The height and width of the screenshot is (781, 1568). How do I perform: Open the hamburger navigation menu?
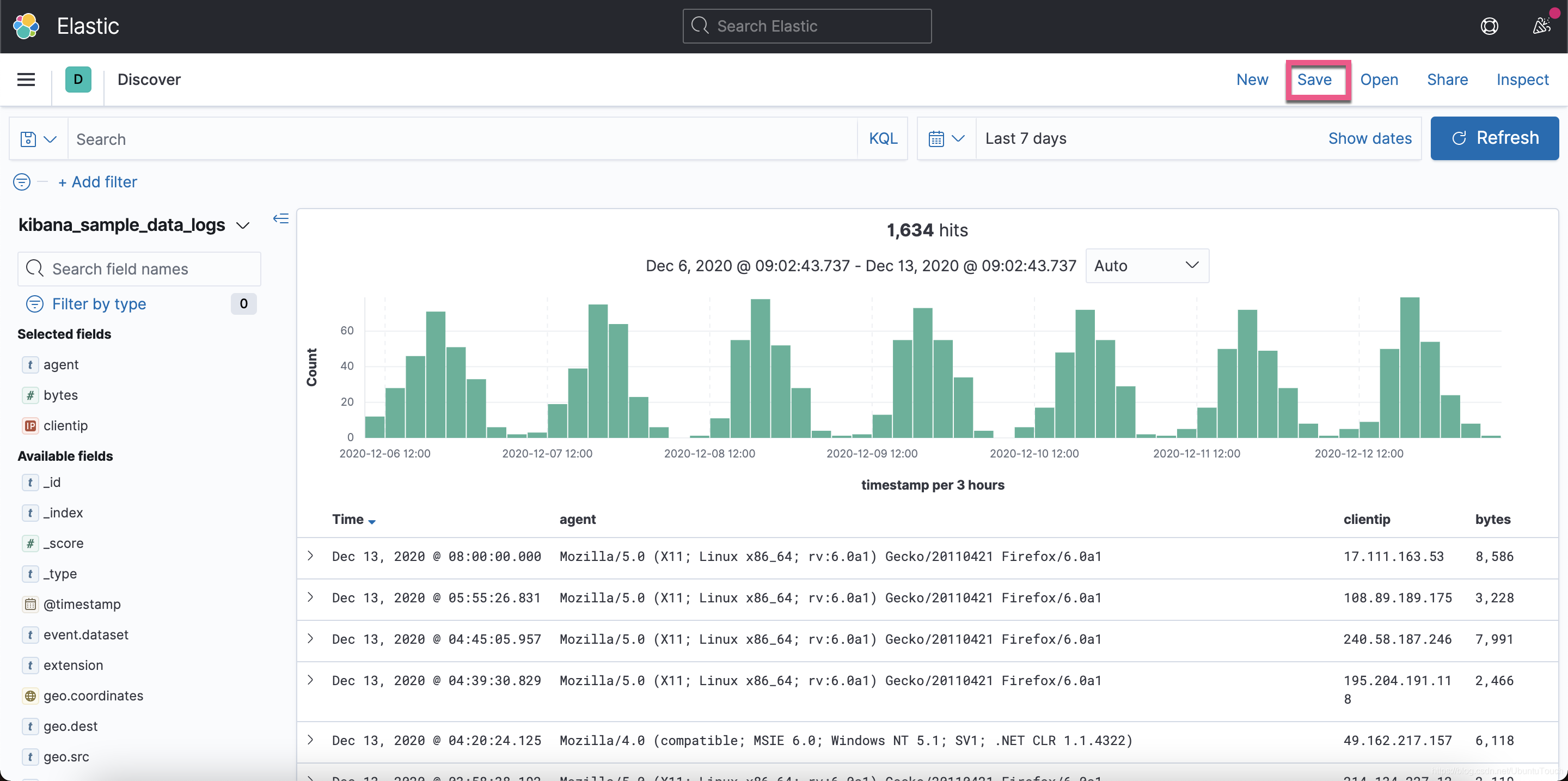(x=26, y=80)
